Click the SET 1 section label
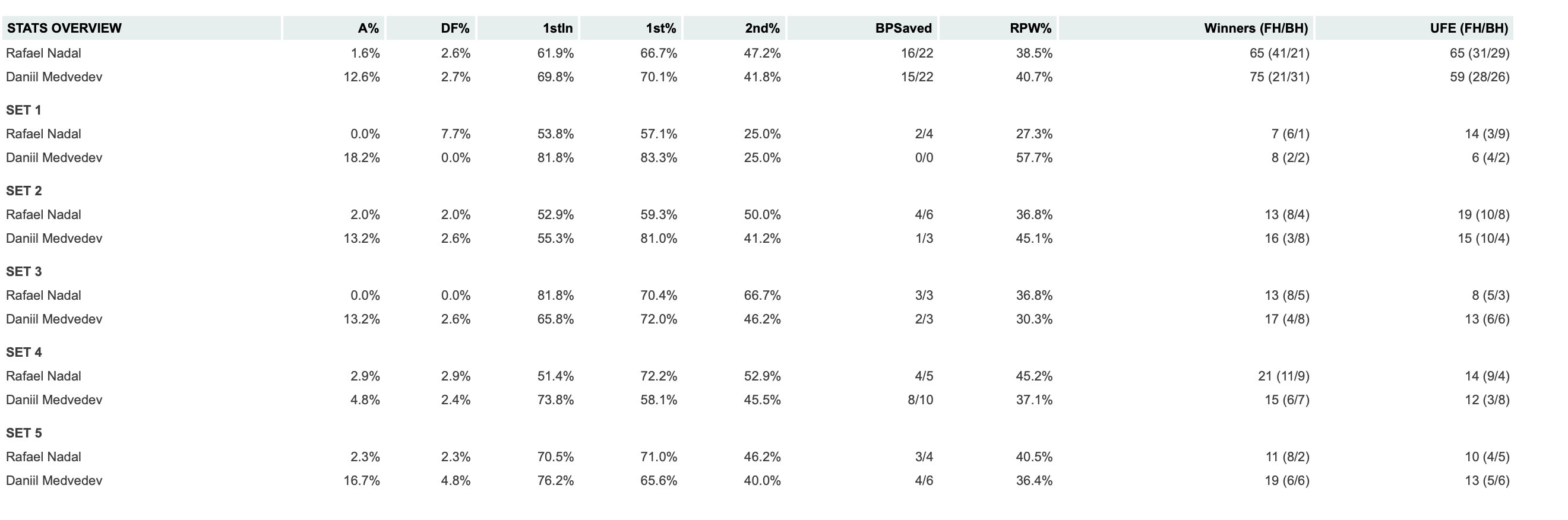Viewport: 1568px width, 520px height. (x=24, y=110)
